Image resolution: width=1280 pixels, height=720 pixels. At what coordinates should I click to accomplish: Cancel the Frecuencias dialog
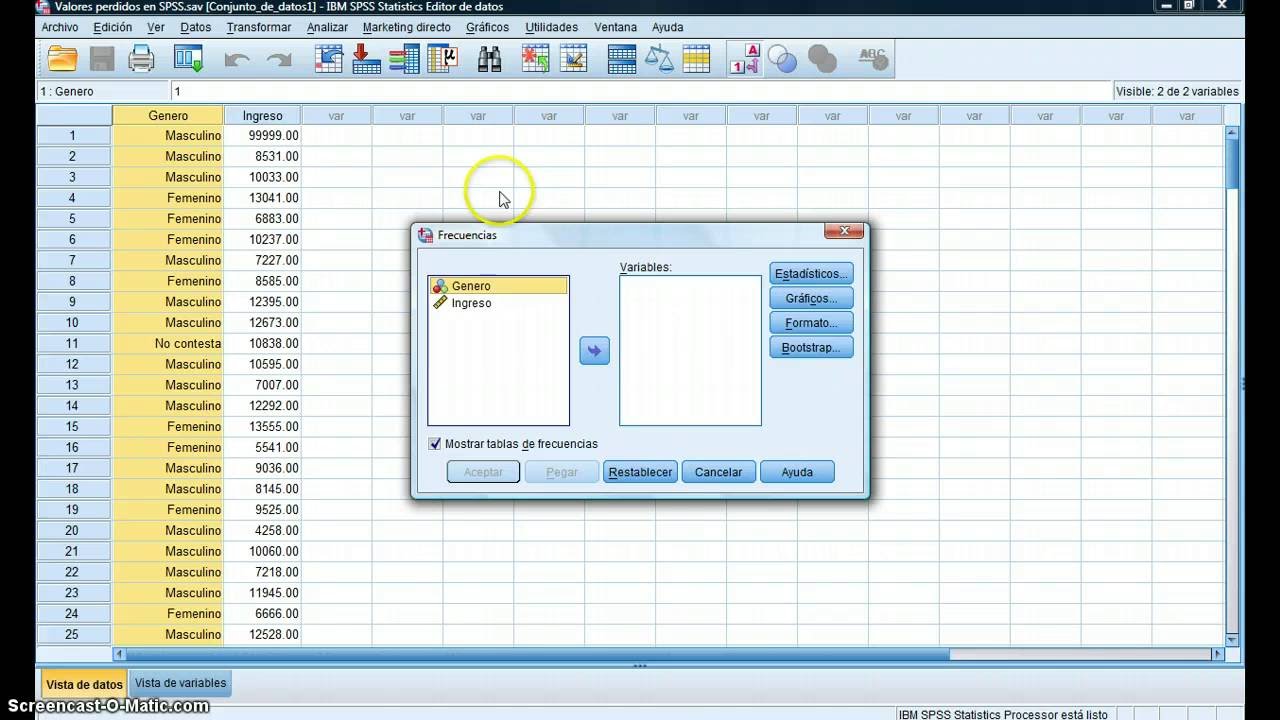pos(719,472)
